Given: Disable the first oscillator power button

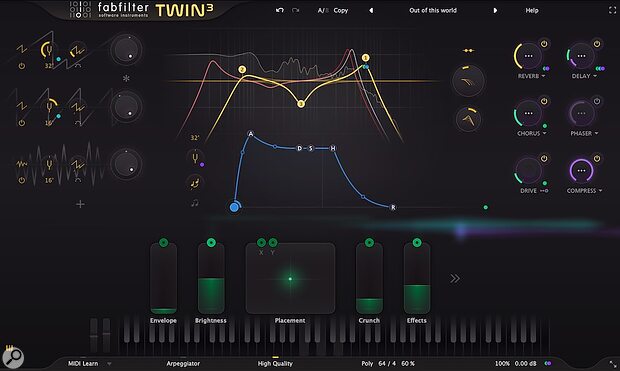Looking at the screenshot, I should tap(22, 66).
